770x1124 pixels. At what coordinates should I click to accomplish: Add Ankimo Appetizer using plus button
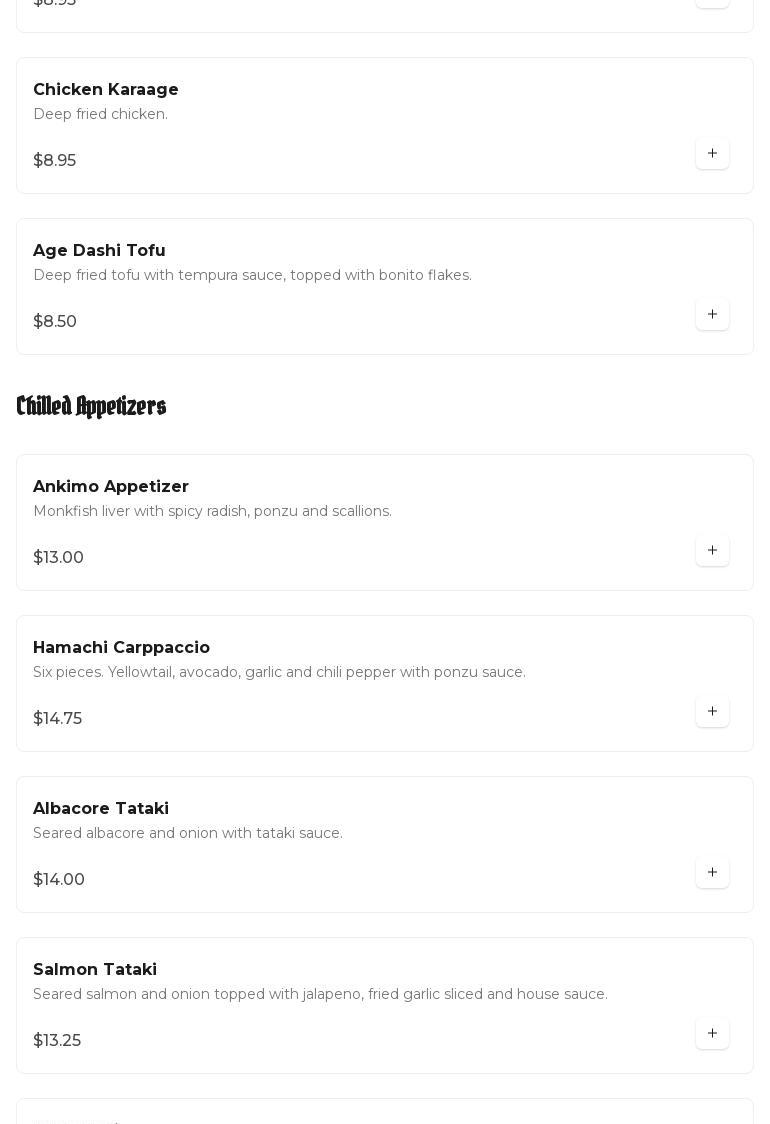click(712, 551)
